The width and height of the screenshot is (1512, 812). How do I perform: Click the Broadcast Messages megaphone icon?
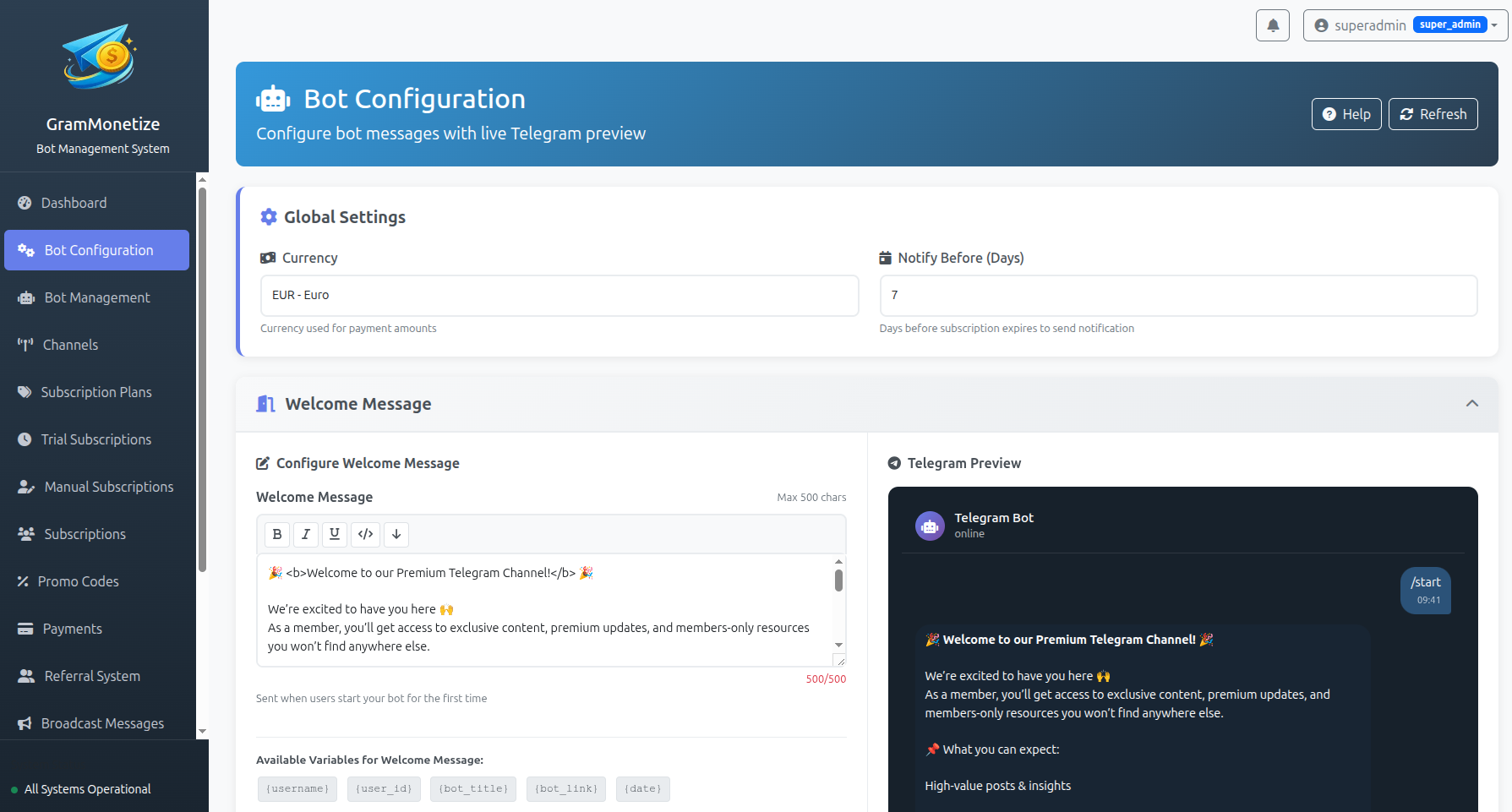[x=25, y=723]
